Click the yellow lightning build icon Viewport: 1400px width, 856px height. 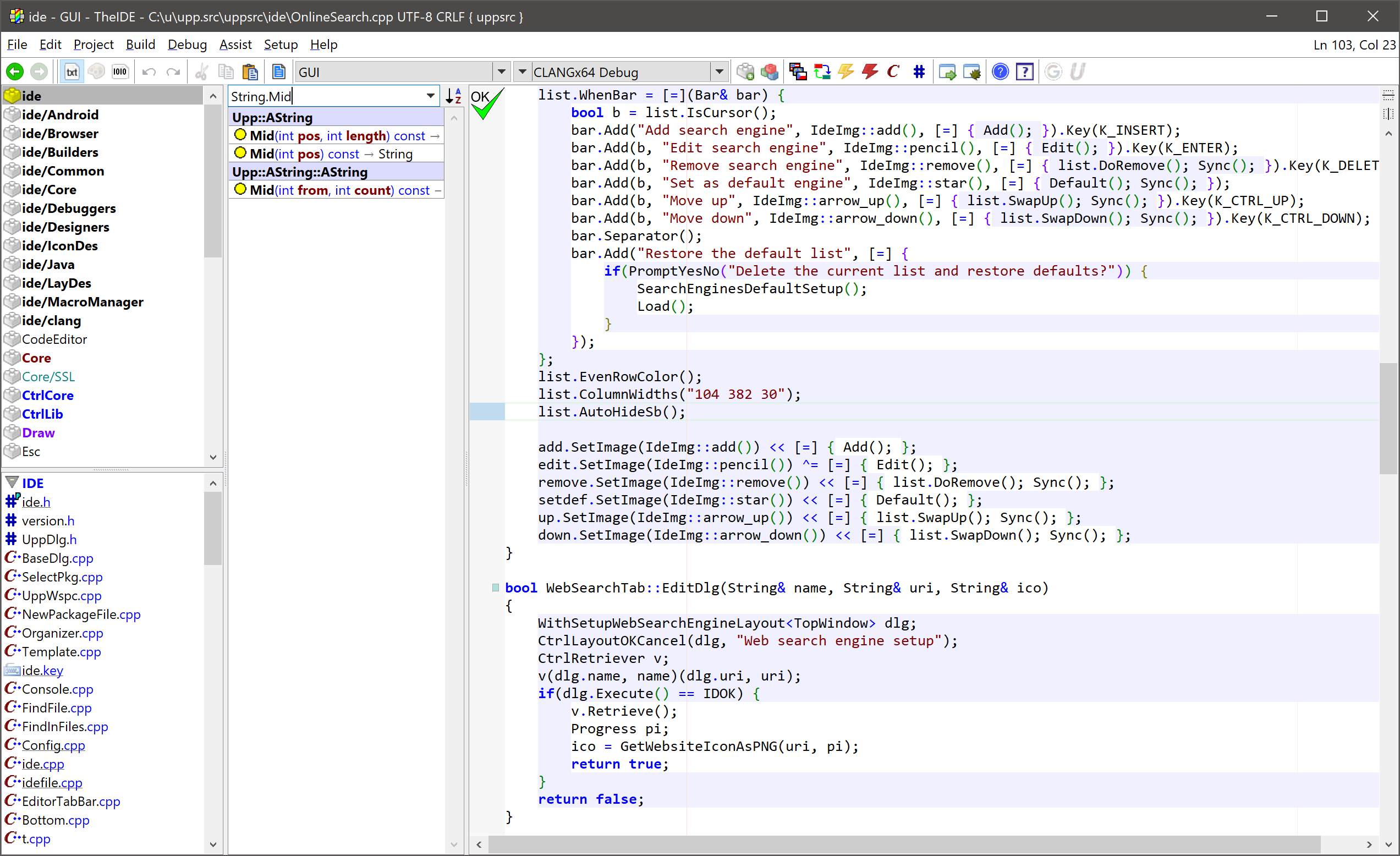click(846, 72)
